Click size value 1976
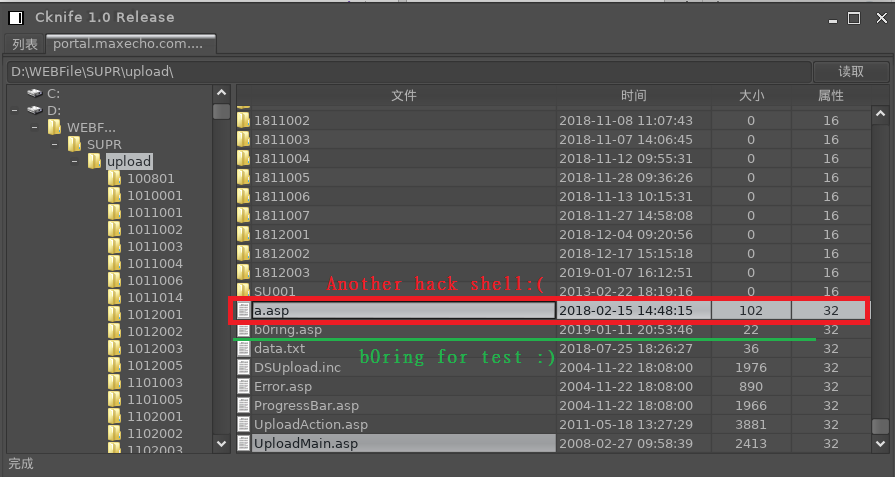895x477 pixels. coord(751,367)
